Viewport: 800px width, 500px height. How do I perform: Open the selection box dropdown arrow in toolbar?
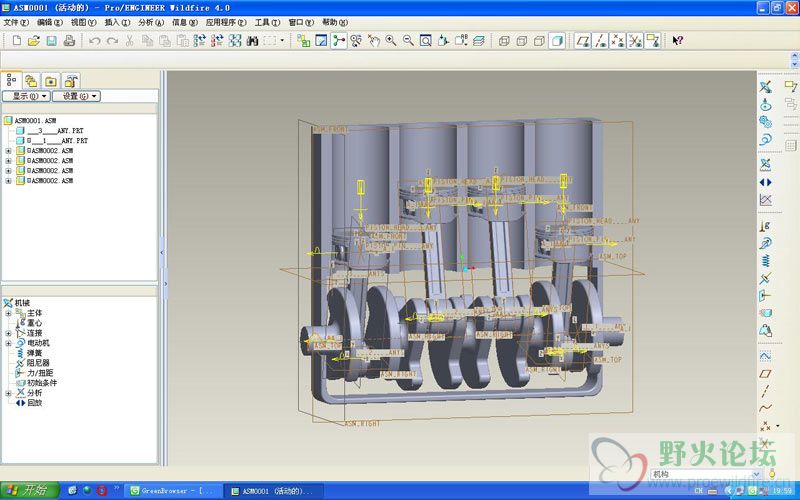pos(282,40)
